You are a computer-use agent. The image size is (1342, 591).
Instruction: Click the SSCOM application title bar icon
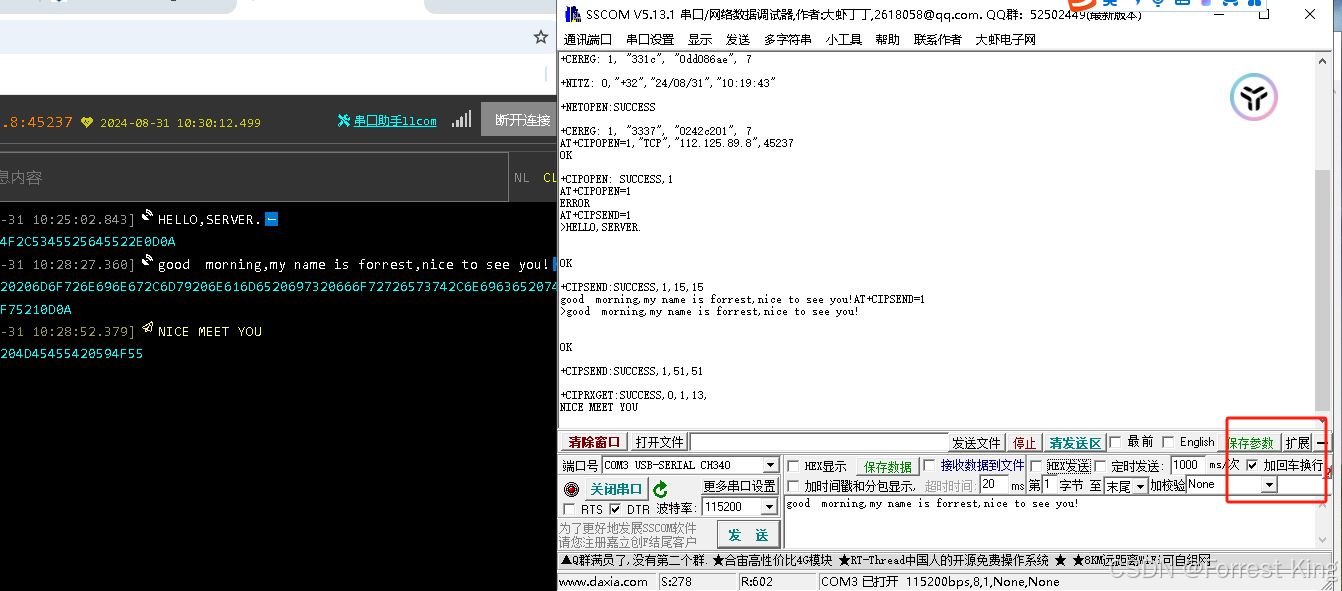[x=572, y=14]
